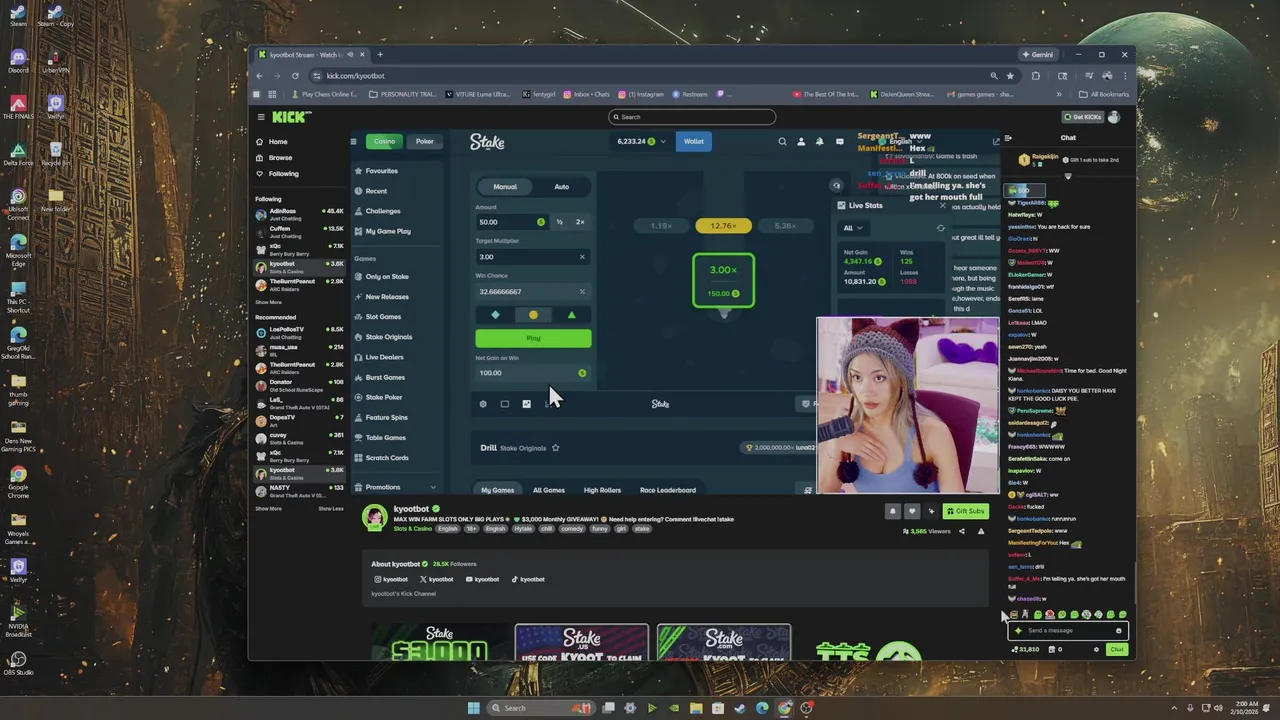Toggle theatre mode icon under game
This screenshot has width=1280, height=720.
tap(505, 404)
